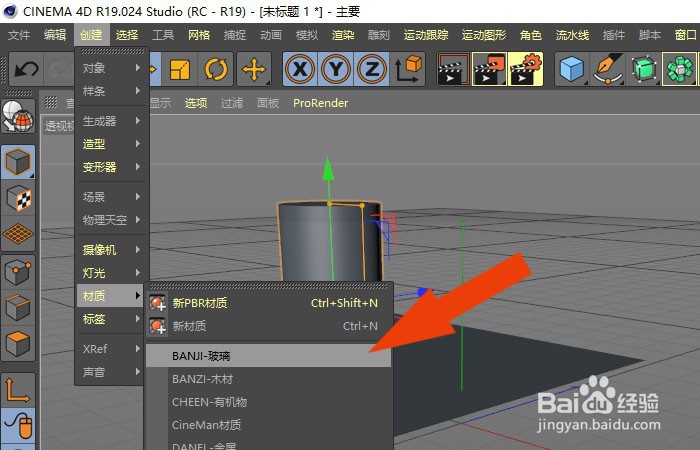
Task: Click Render to Picture Viewer icon
Action: coord(490,69)
